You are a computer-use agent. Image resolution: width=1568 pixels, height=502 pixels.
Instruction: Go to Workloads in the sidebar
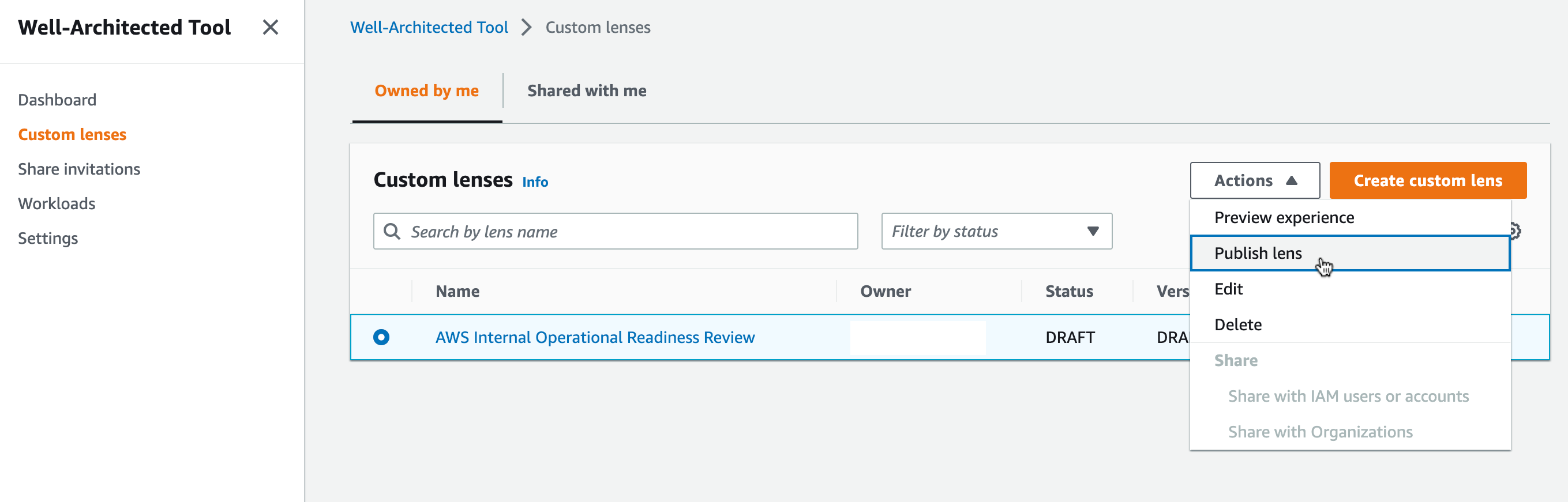pos(57,204)
